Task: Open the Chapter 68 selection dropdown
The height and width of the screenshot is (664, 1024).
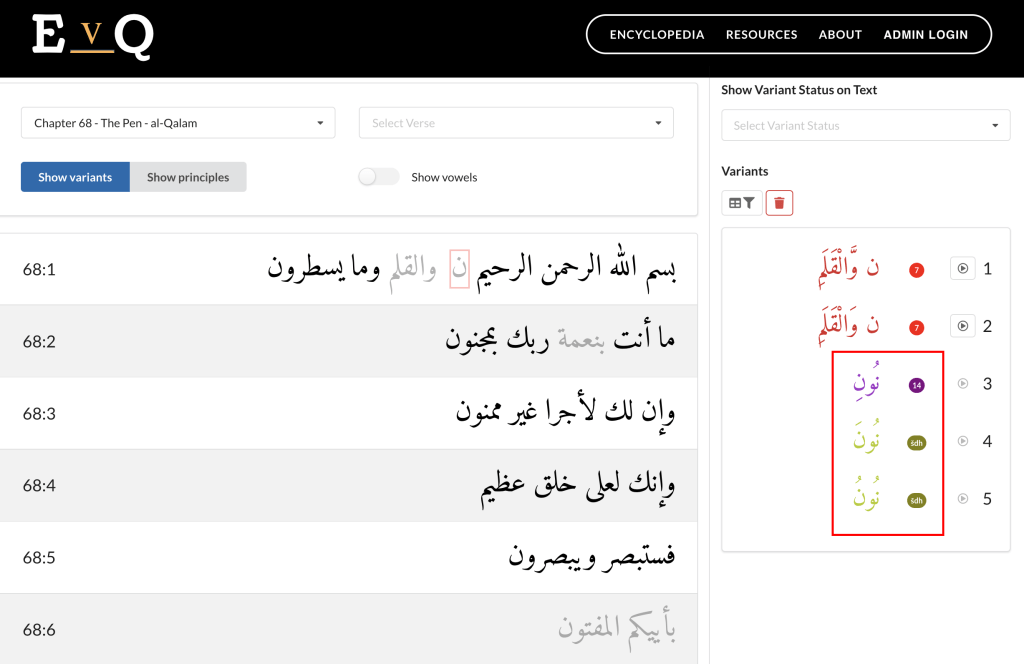Action: [179, 123]
